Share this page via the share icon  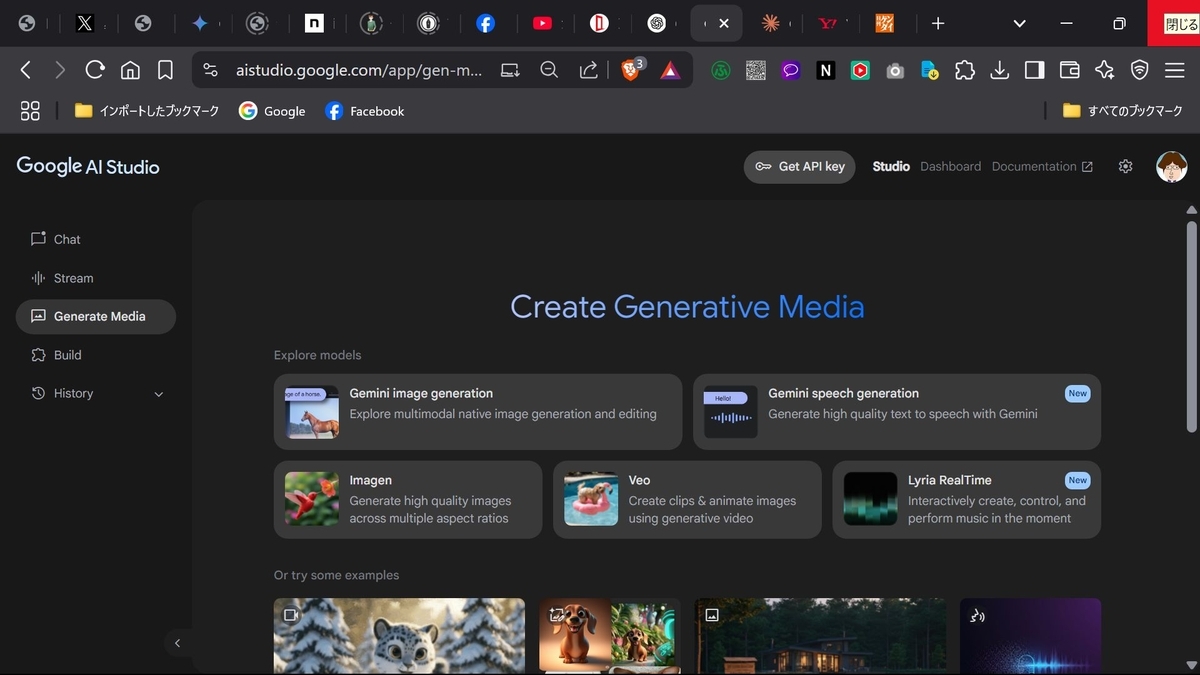[x=589, y=70]
